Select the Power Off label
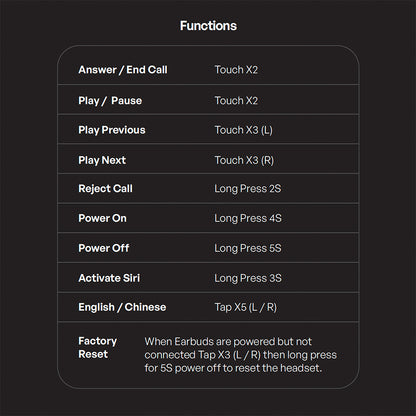416x416 pixels. pyautogui.click(x=104, y=248)
